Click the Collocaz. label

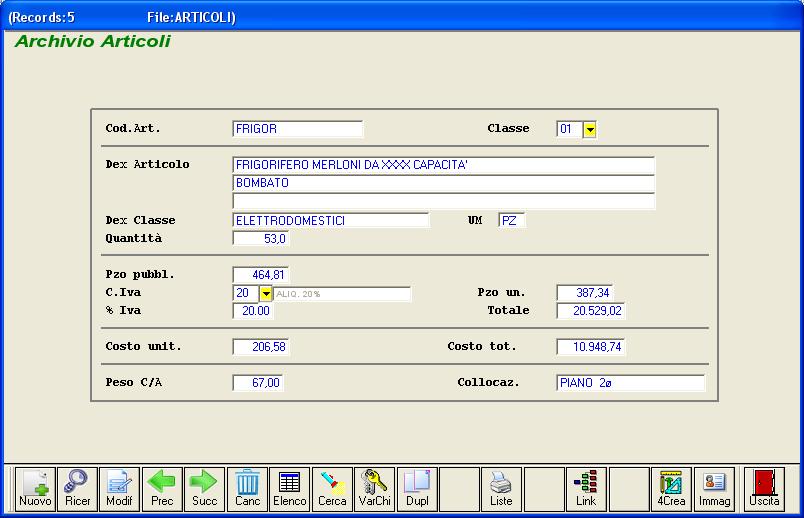(488, 382)
